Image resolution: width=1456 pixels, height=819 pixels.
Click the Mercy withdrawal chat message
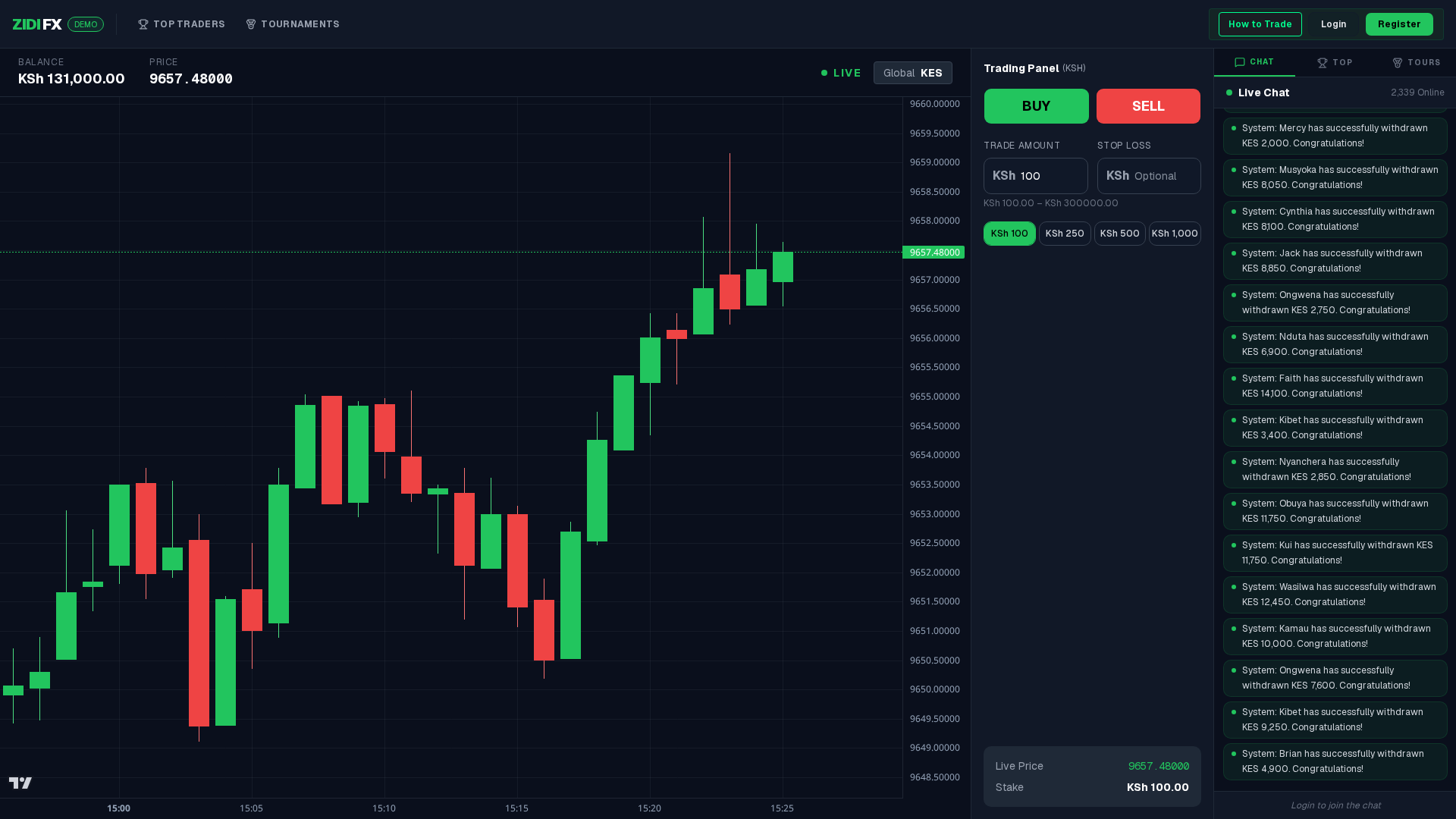coord(1335,136)
